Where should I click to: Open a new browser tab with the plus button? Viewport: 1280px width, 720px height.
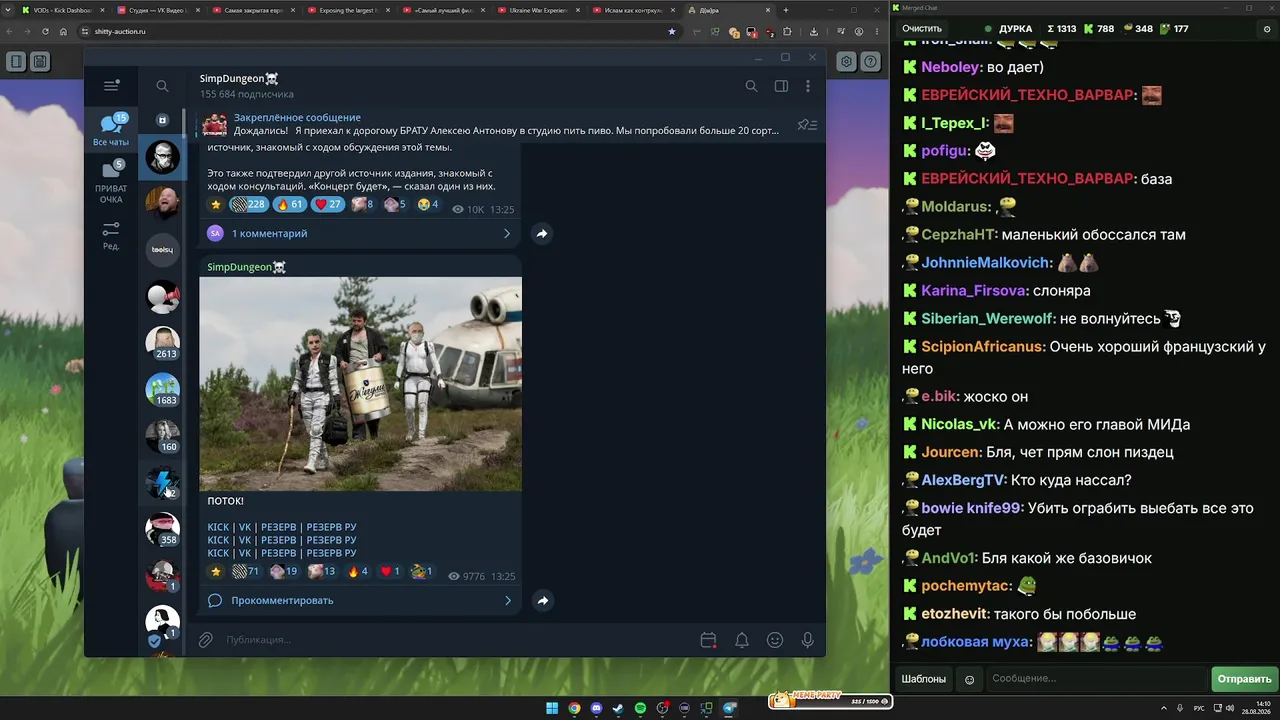tap(786, 10)
